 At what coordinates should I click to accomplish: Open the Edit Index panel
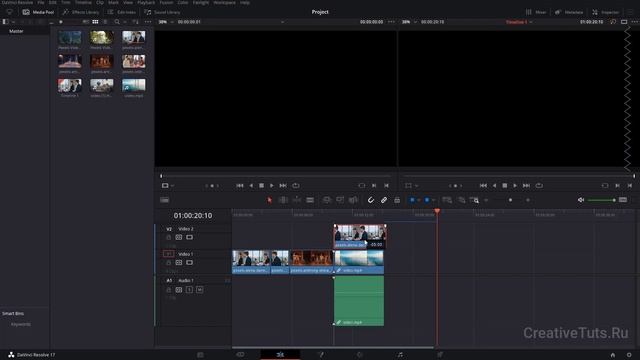[x=122, y=12]
